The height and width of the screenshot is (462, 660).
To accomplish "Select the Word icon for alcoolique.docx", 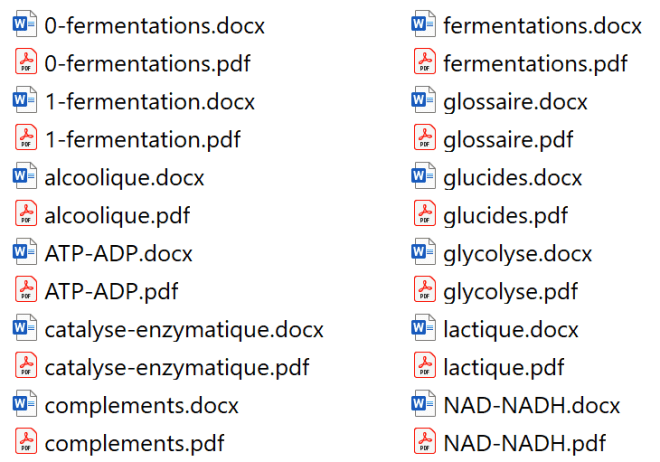I will coord(25,177).
